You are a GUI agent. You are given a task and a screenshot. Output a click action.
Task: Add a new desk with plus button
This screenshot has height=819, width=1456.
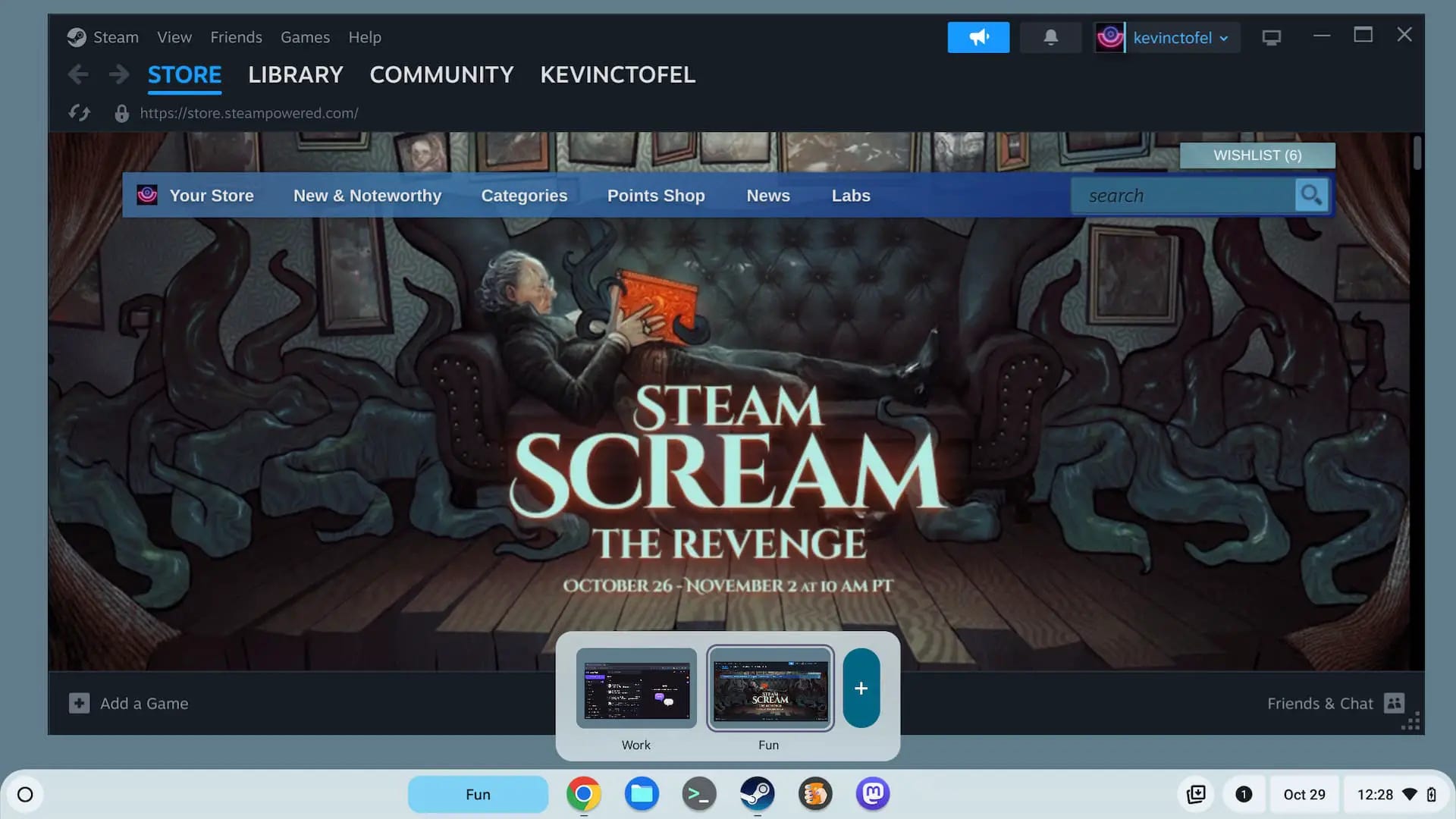861,688
